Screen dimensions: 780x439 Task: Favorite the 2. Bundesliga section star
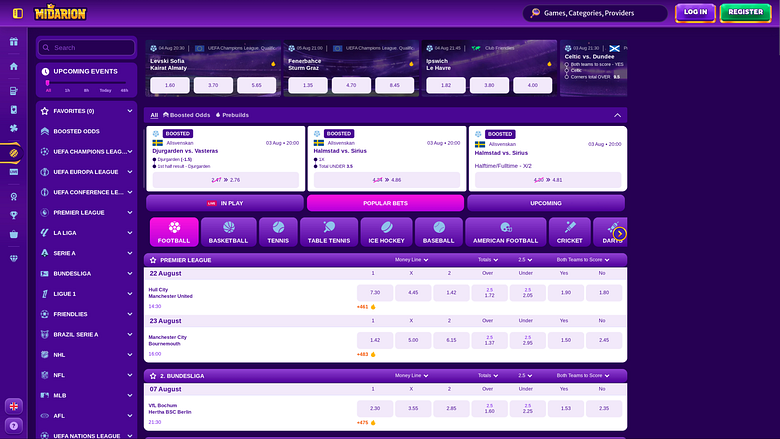coord(153,376)
